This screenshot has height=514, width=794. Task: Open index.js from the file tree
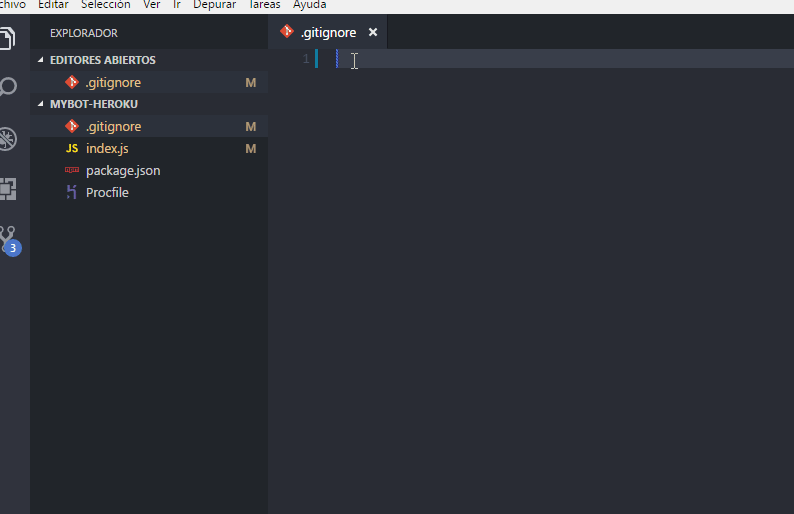(x=149, y=148)
